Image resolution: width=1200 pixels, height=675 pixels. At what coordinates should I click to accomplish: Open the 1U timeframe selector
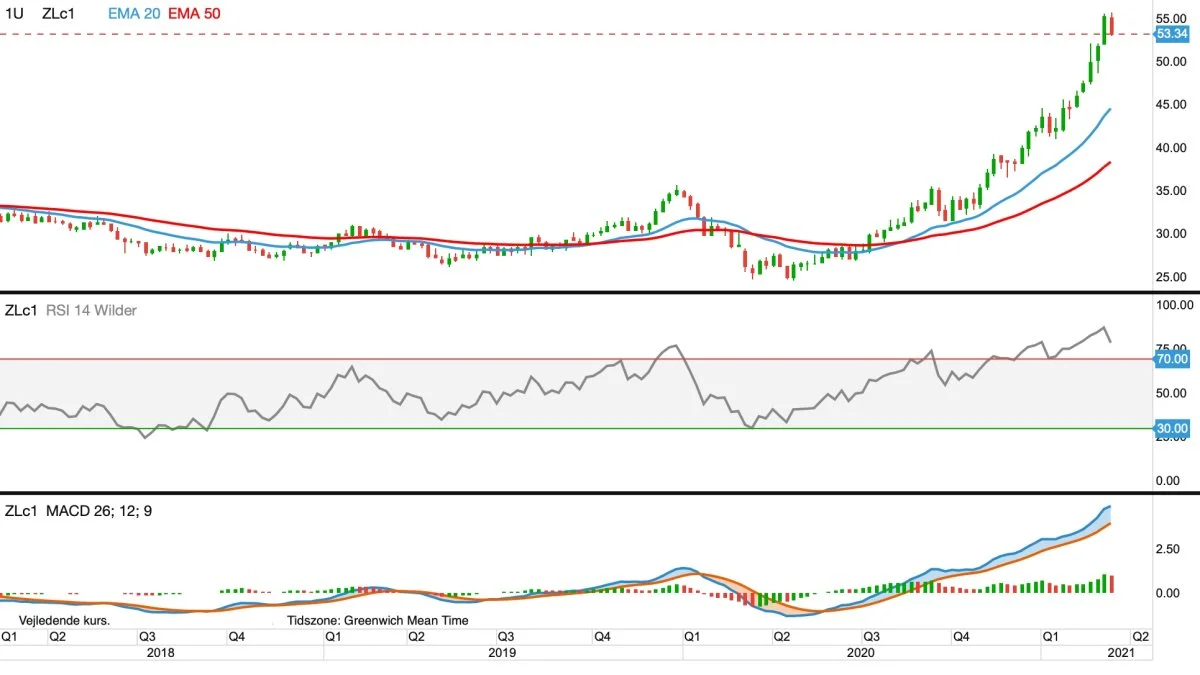pyautogui.click(x=14, y=14)
